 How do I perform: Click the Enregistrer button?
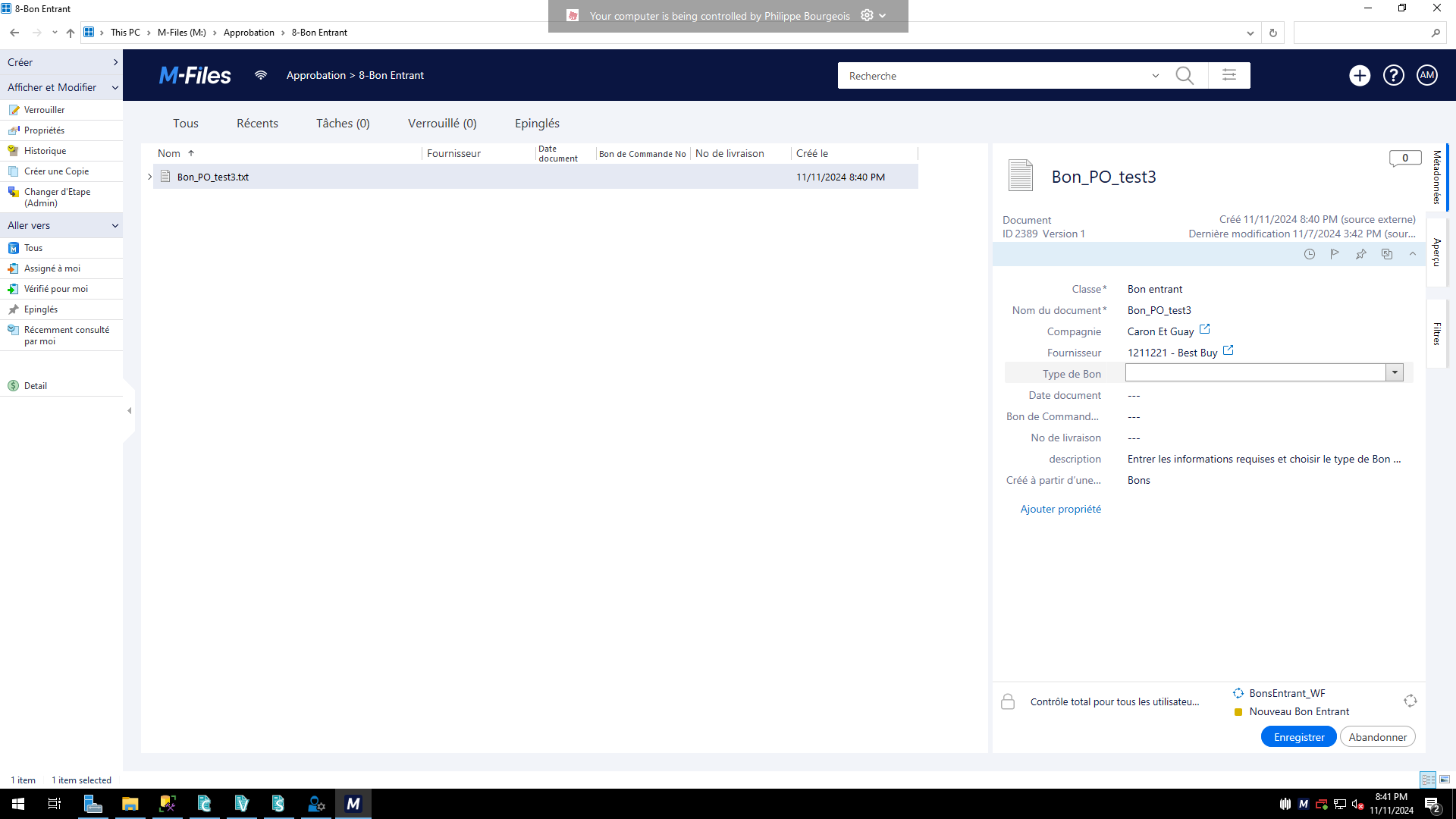(1299, 737)
